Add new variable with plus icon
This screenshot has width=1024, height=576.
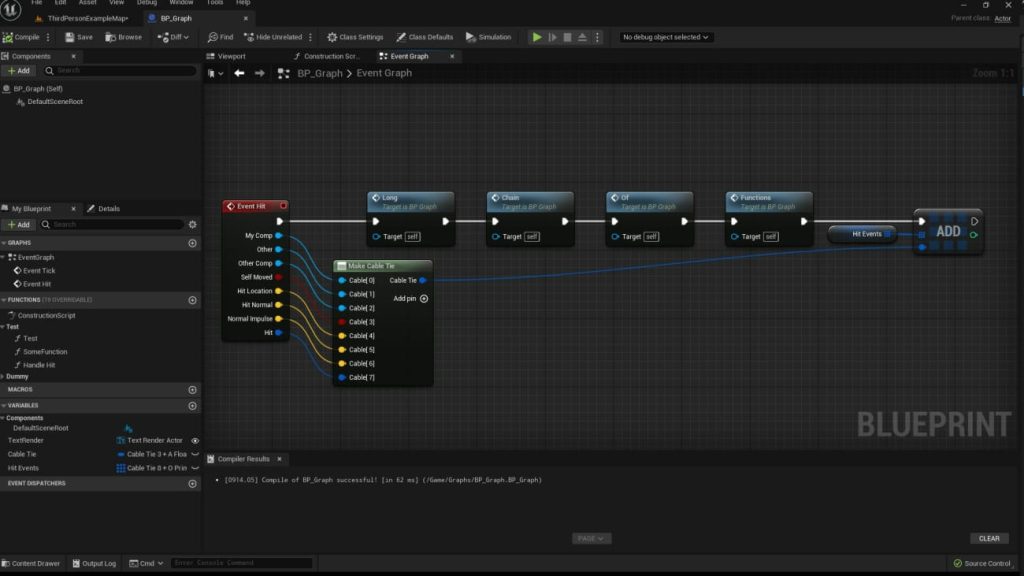click(x=192, y=406)
